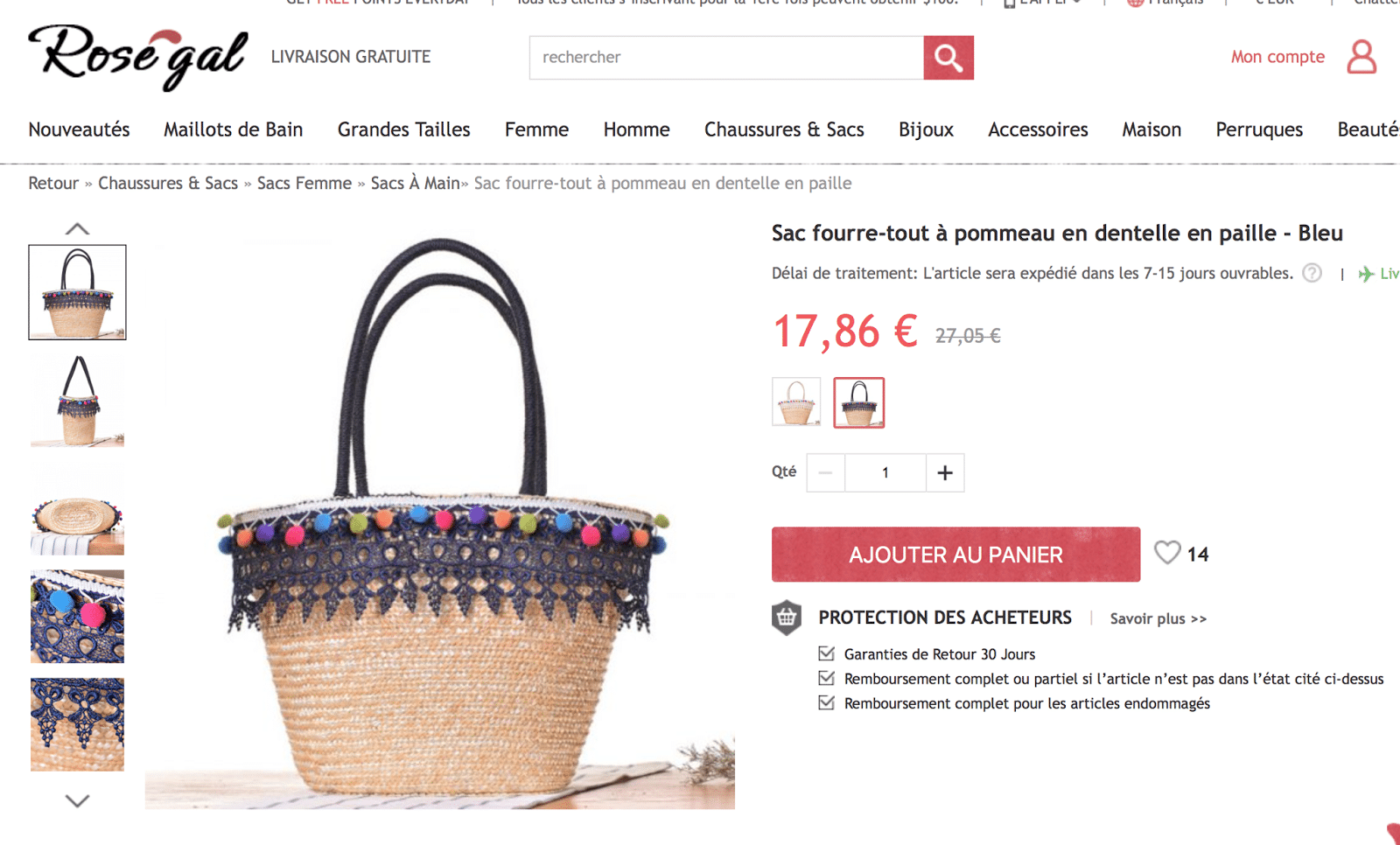1400x845 pixels.
Task: Toggle the articles endommagés refund checkbox
Action: pos(826,702)
